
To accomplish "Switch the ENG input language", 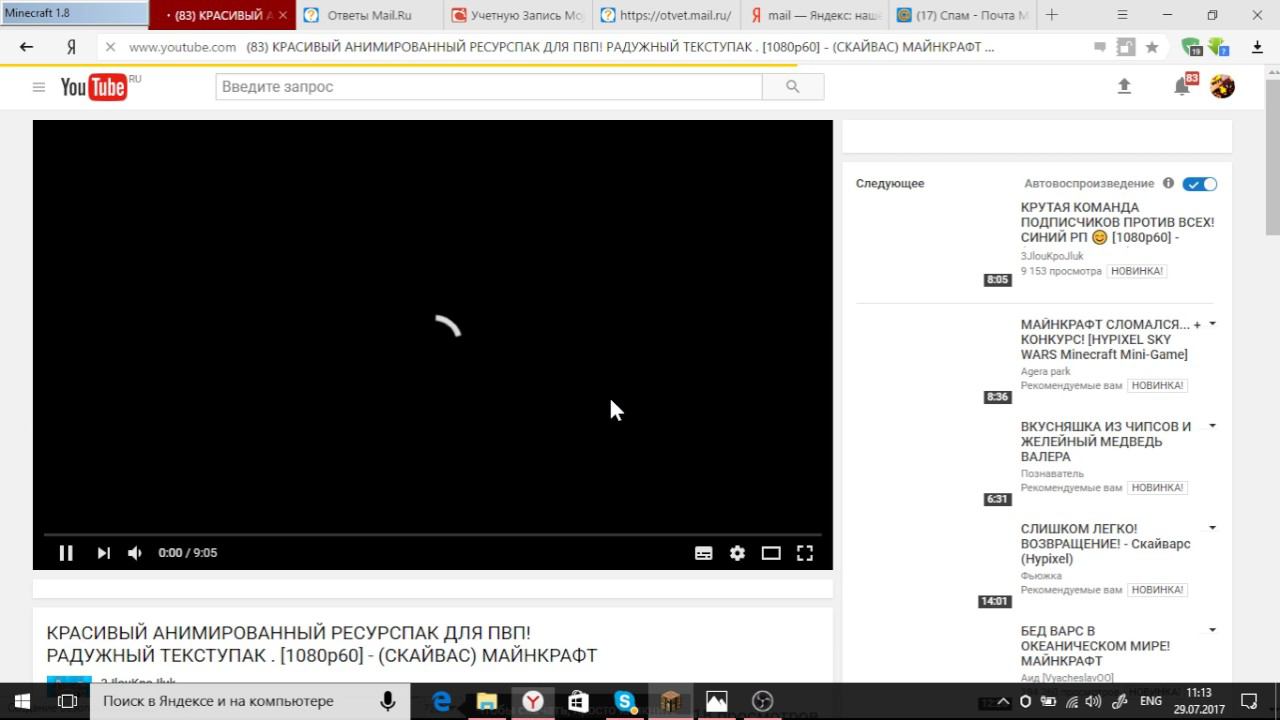I will tap(1151, 701).
